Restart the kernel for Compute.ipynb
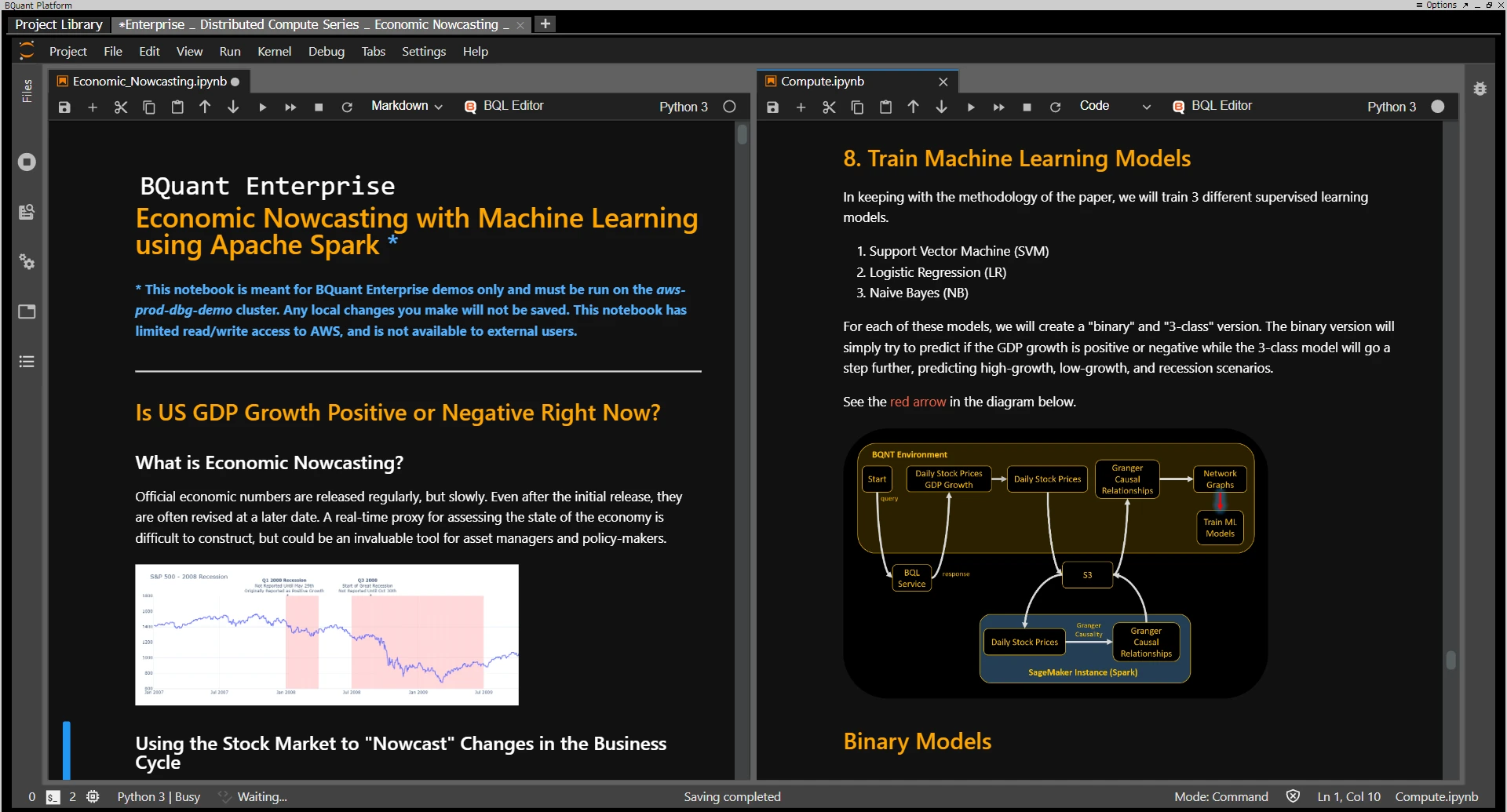This screenshot has width=1507, height=812. point(1055,107)
